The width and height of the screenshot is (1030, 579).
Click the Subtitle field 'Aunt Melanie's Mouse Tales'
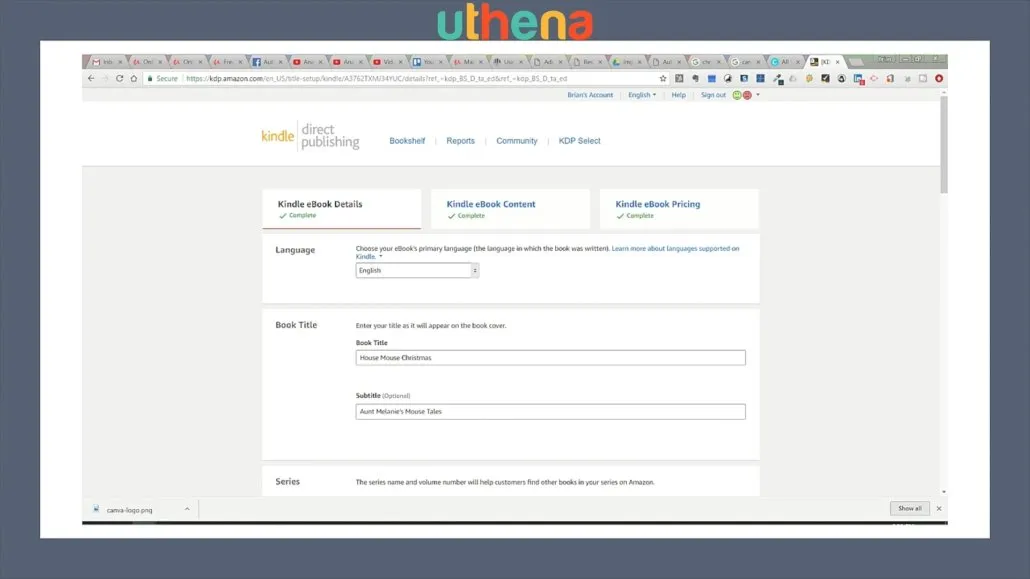click(550, 411)
